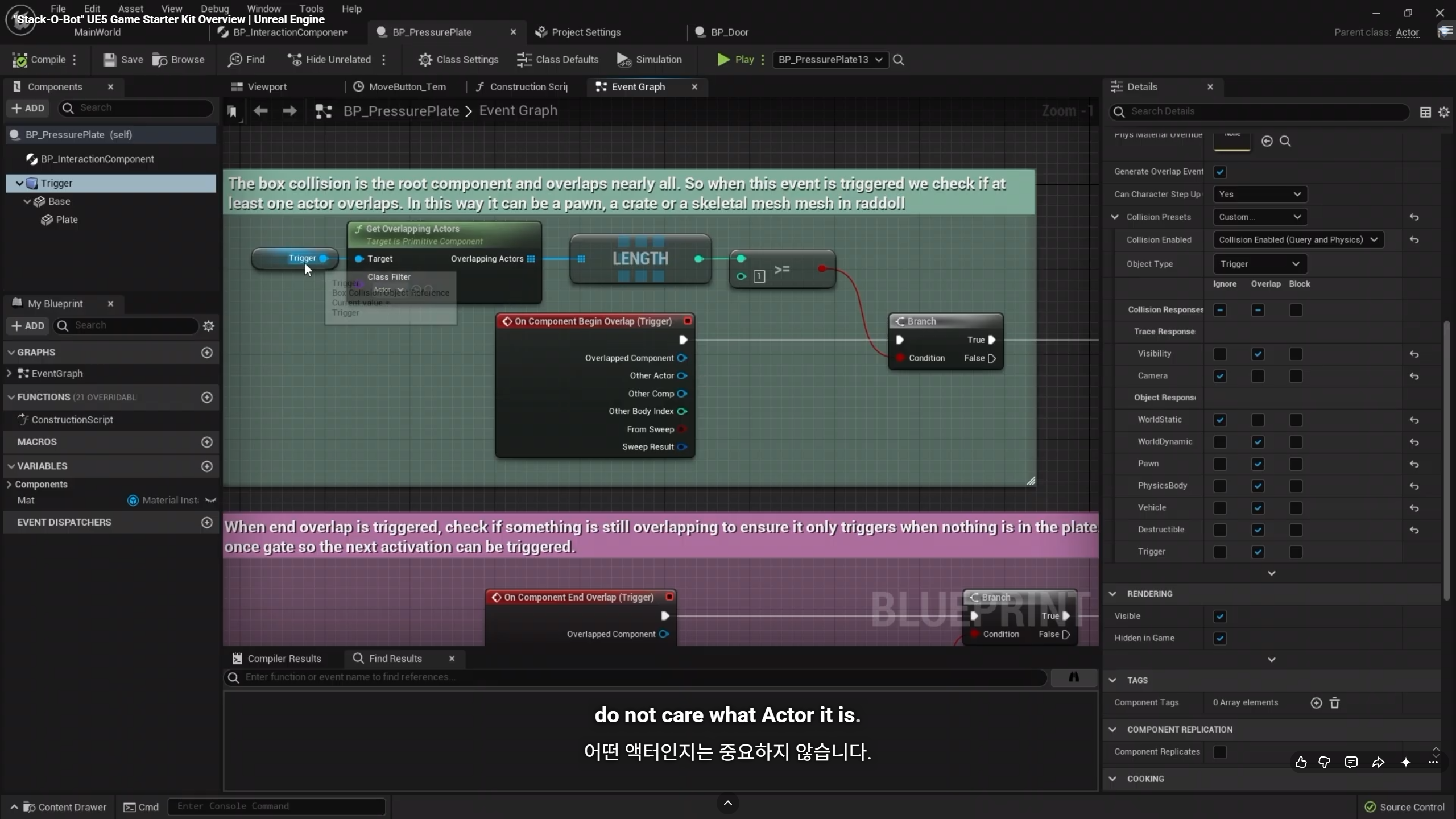The image size is (1456, 819).
Task: Click ADD in Components panel
Action: (27, 108)
